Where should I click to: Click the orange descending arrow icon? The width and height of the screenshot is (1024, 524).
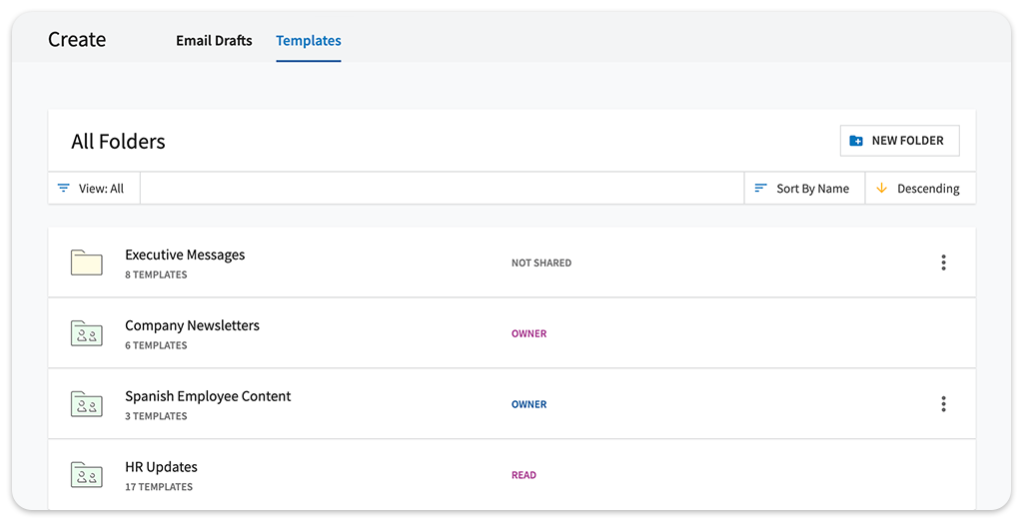point(882,188)
